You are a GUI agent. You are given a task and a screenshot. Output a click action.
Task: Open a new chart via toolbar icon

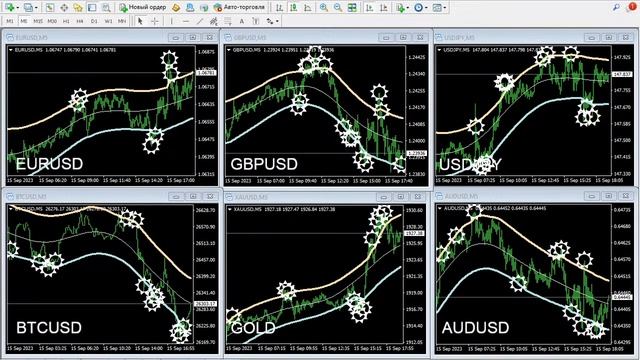coord(9,7)
